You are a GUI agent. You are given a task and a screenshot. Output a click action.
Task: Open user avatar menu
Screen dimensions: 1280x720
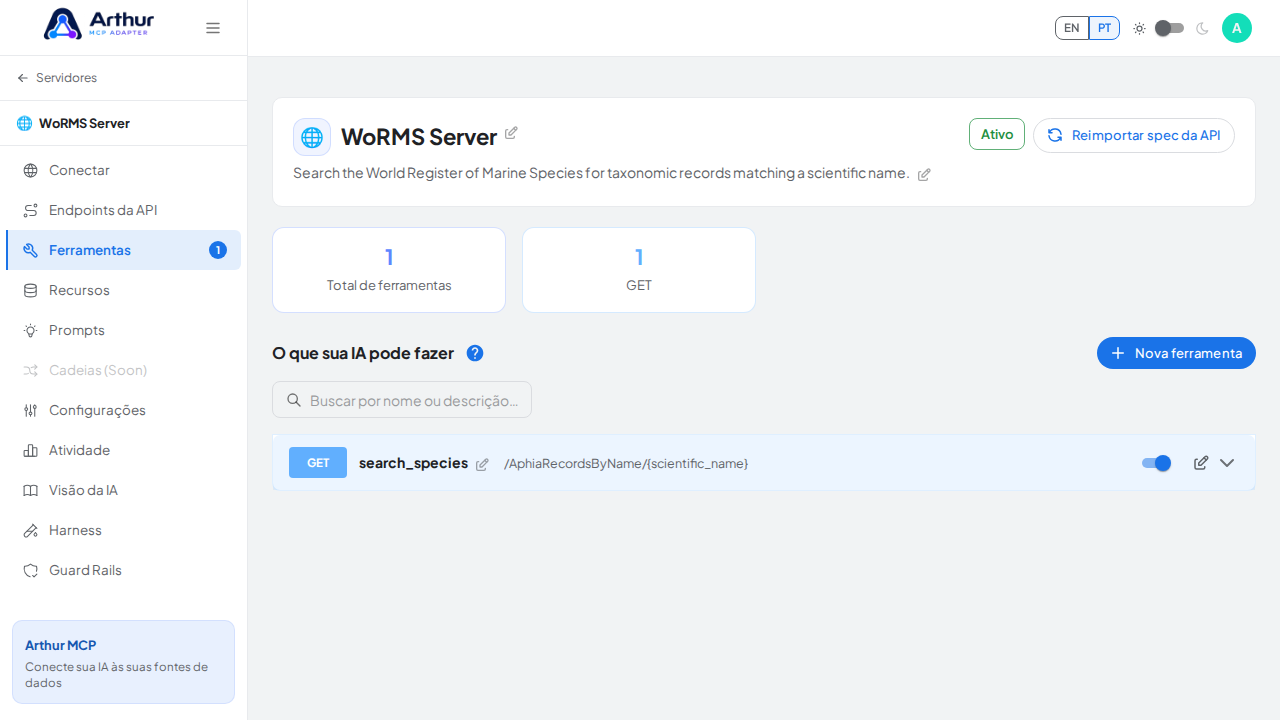click(x=1237, y=28)
